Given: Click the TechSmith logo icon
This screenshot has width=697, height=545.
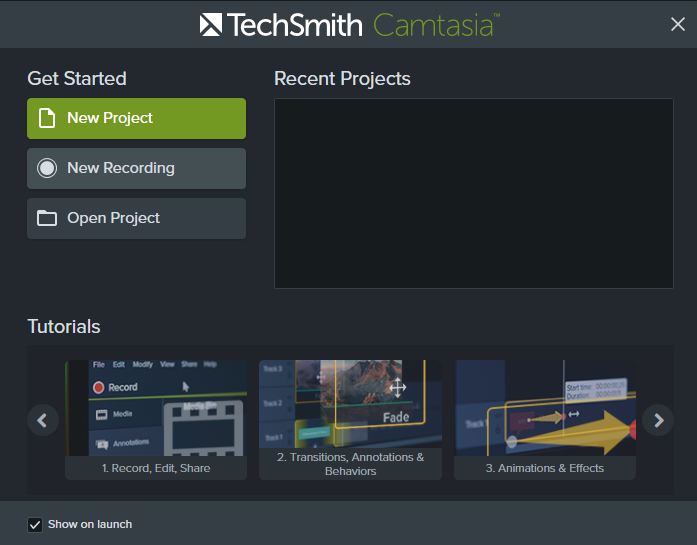Looking at the screenshot, I should [211, 24].
